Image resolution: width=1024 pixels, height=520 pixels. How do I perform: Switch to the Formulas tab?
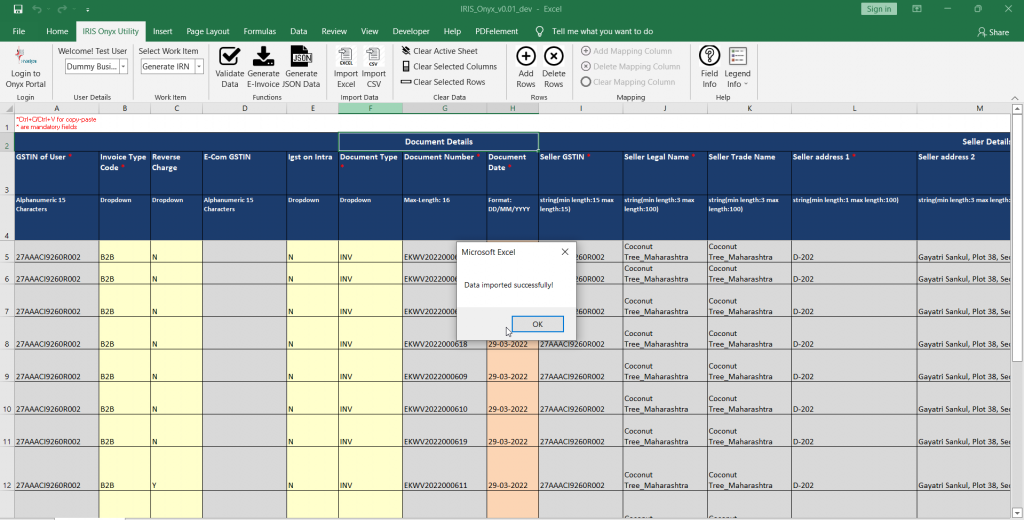coord(260,31)
